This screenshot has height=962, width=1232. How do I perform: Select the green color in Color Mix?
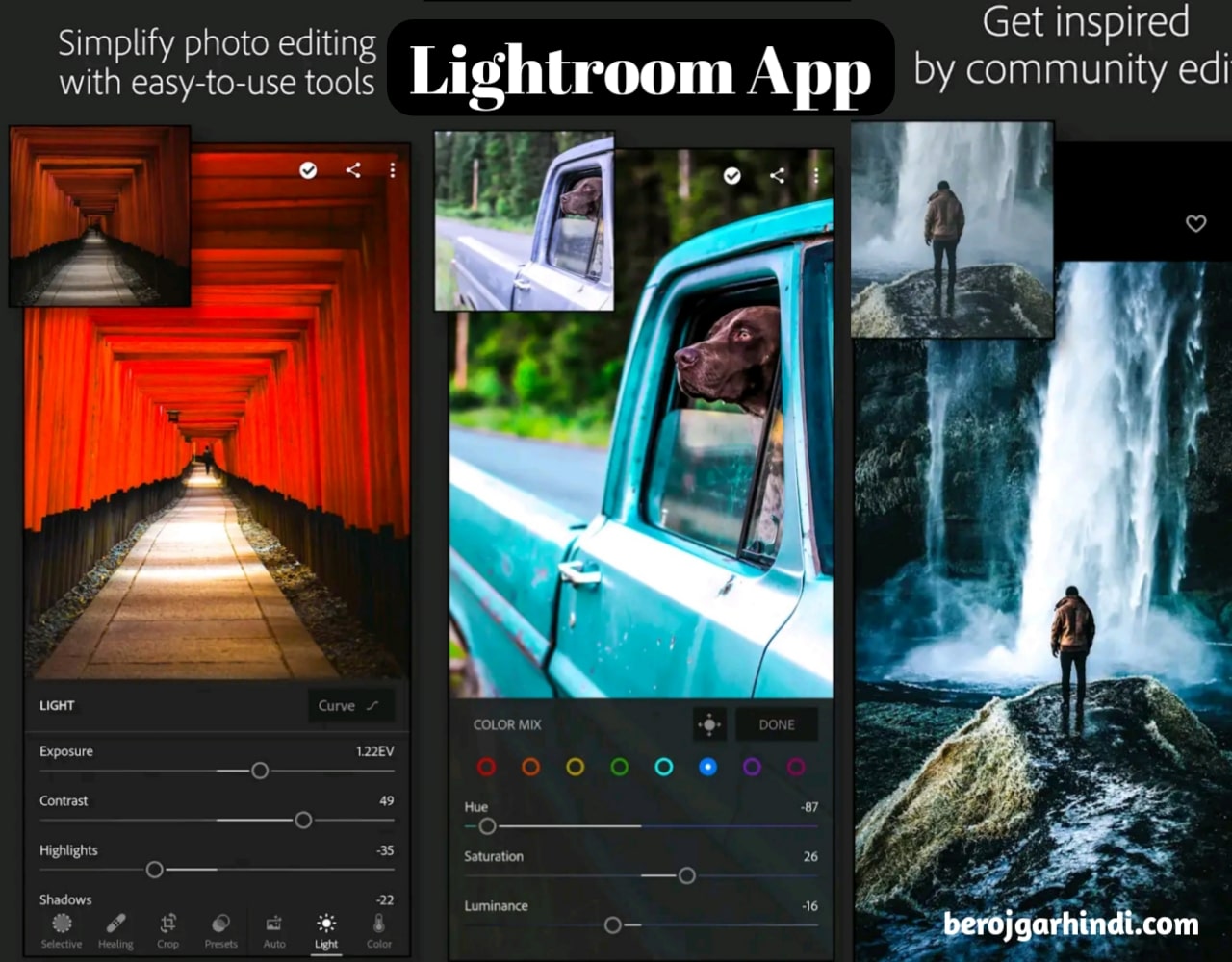[x=620, y=767]
